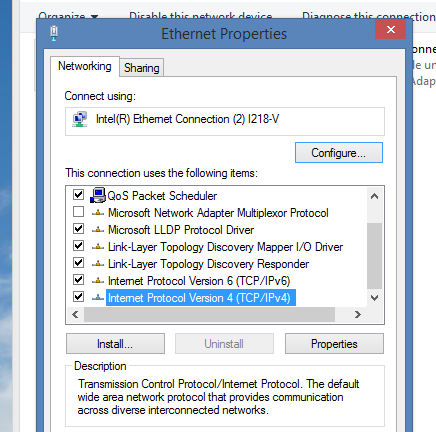
Task: Click the horizontal scroll right arrow
Action: (358, 314)
